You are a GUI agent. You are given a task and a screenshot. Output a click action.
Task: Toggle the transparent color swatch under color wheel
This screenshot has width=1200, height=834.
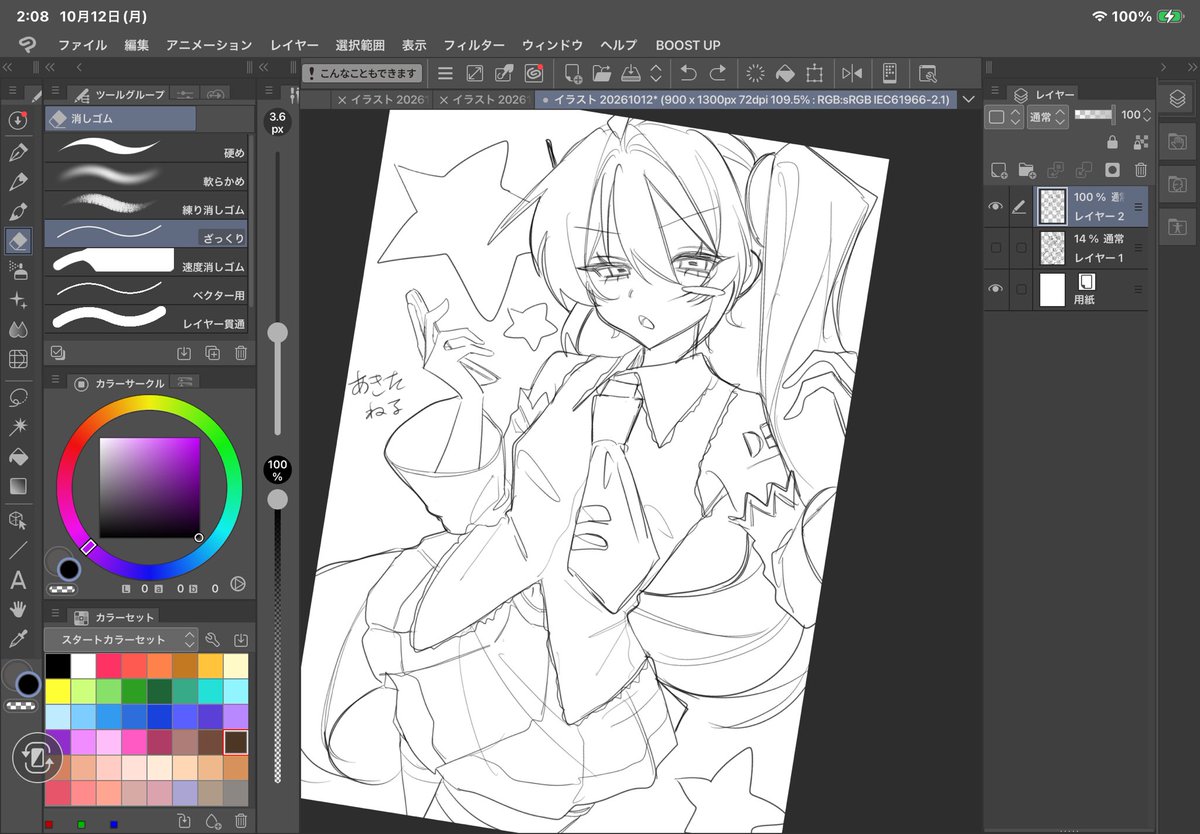[x=62, y=589]
